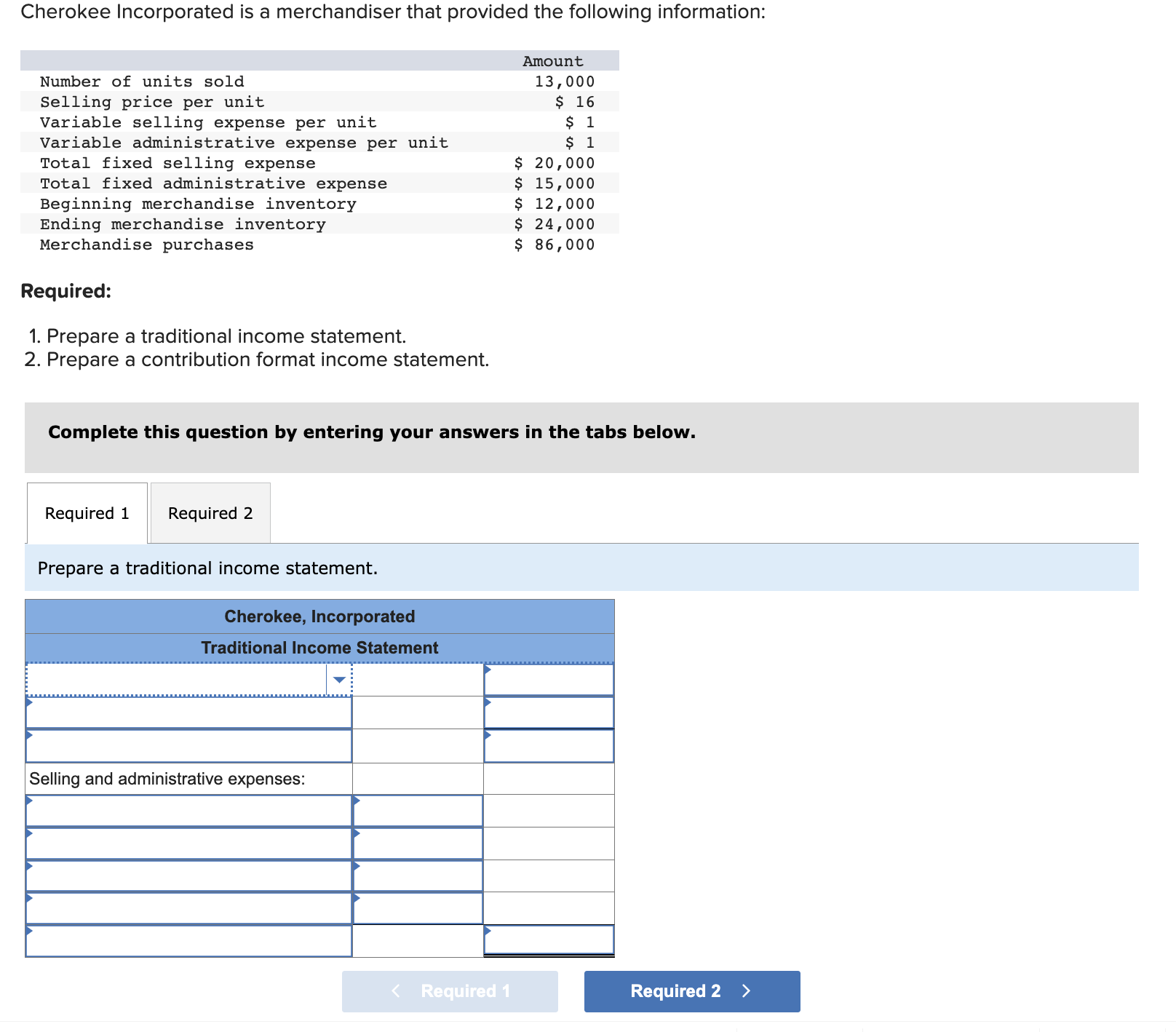This screenshot has width=1176, height=1032.
Task: Click the amount cell in the first statement row
Action: [x=549, y=680]
